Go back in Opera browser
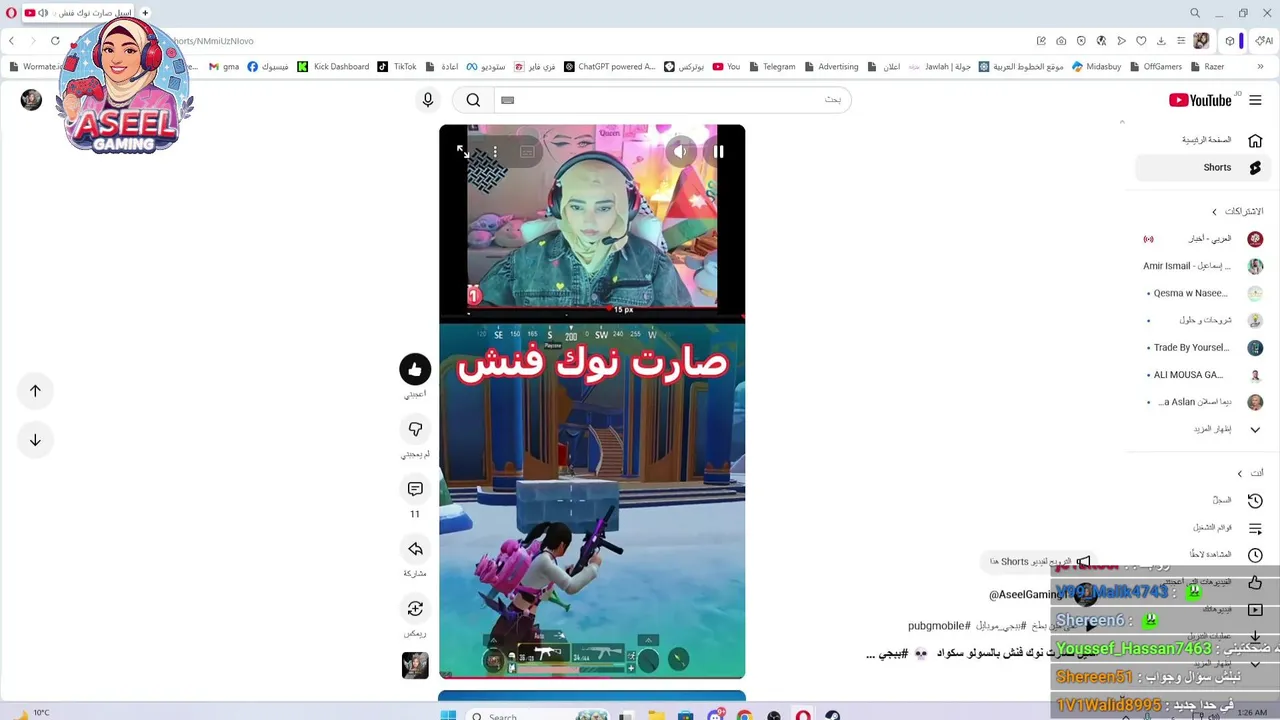This screenshot has height=720, width=1280. point(11,41)
